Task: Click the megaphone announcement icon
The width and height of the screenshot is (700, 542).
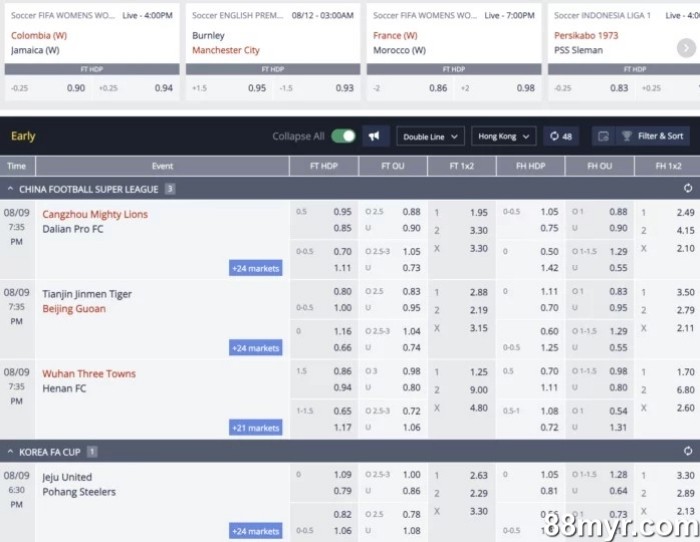Action: [374, 136]
